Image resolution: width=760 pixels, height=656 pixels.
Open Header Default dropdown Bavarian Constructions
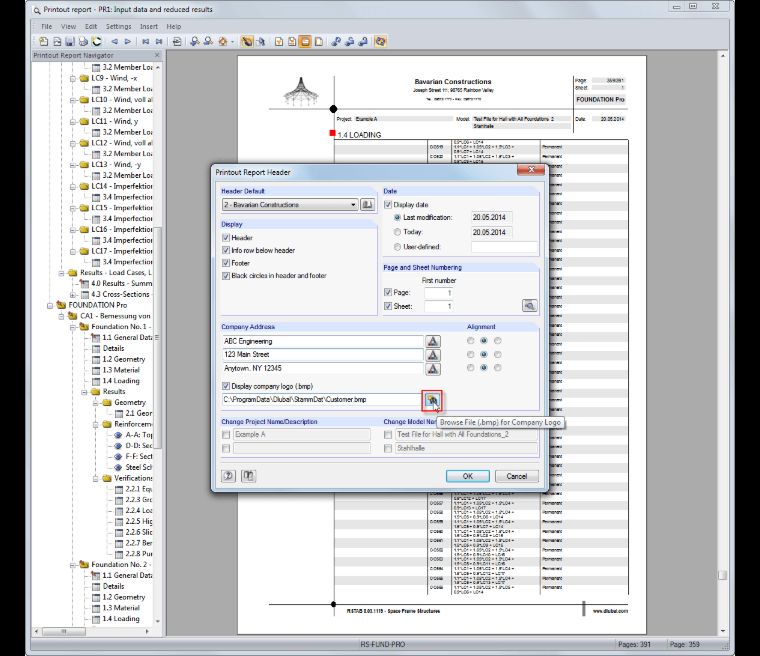(290, 205)
